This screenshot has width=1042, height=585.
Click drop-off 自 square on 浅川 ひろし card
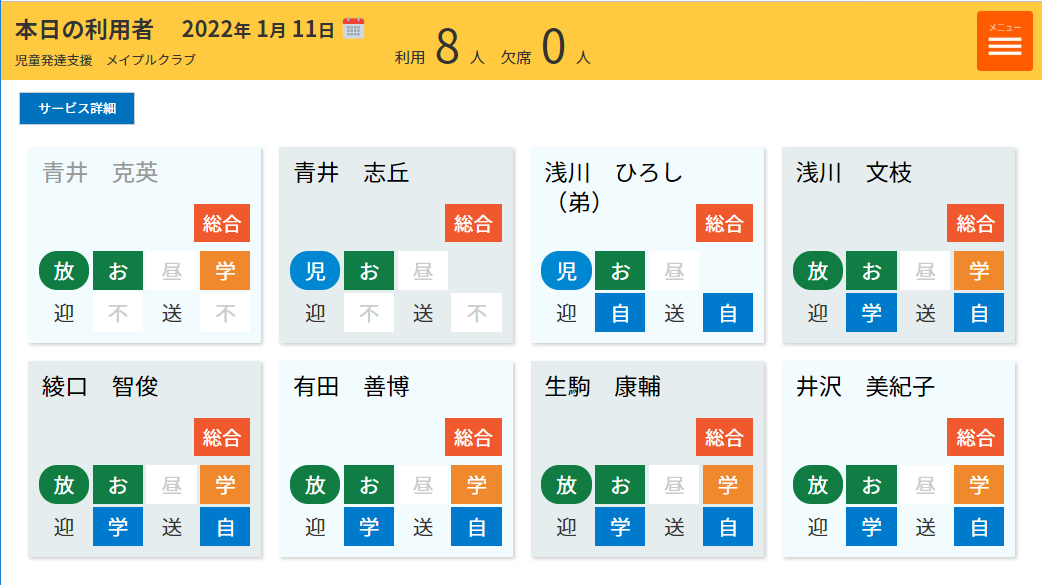[x=728, y=313]
